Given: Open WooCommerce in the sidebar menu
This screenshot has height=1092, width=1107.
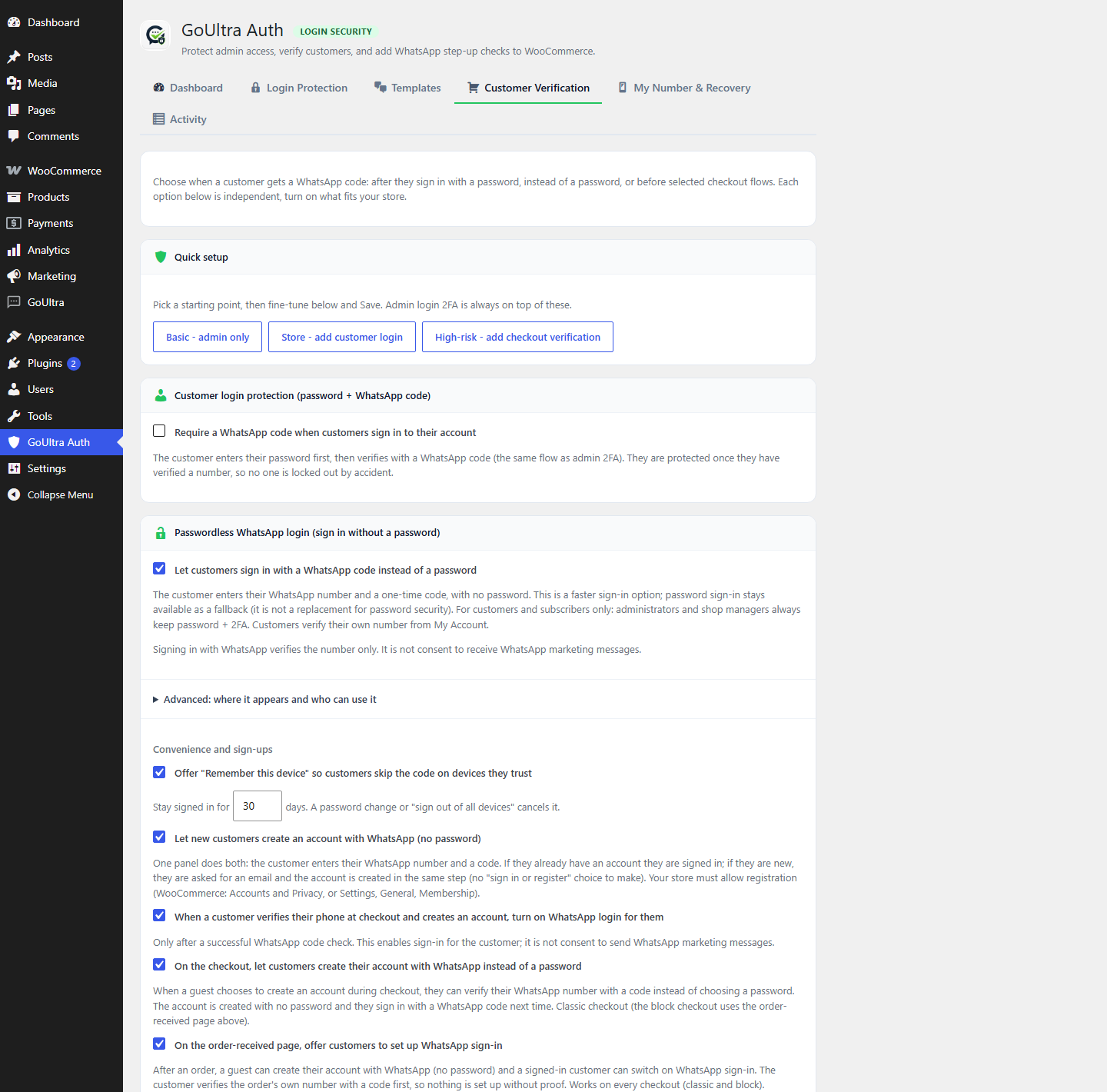Looking at the screenshot, I should tap(61, 171).
